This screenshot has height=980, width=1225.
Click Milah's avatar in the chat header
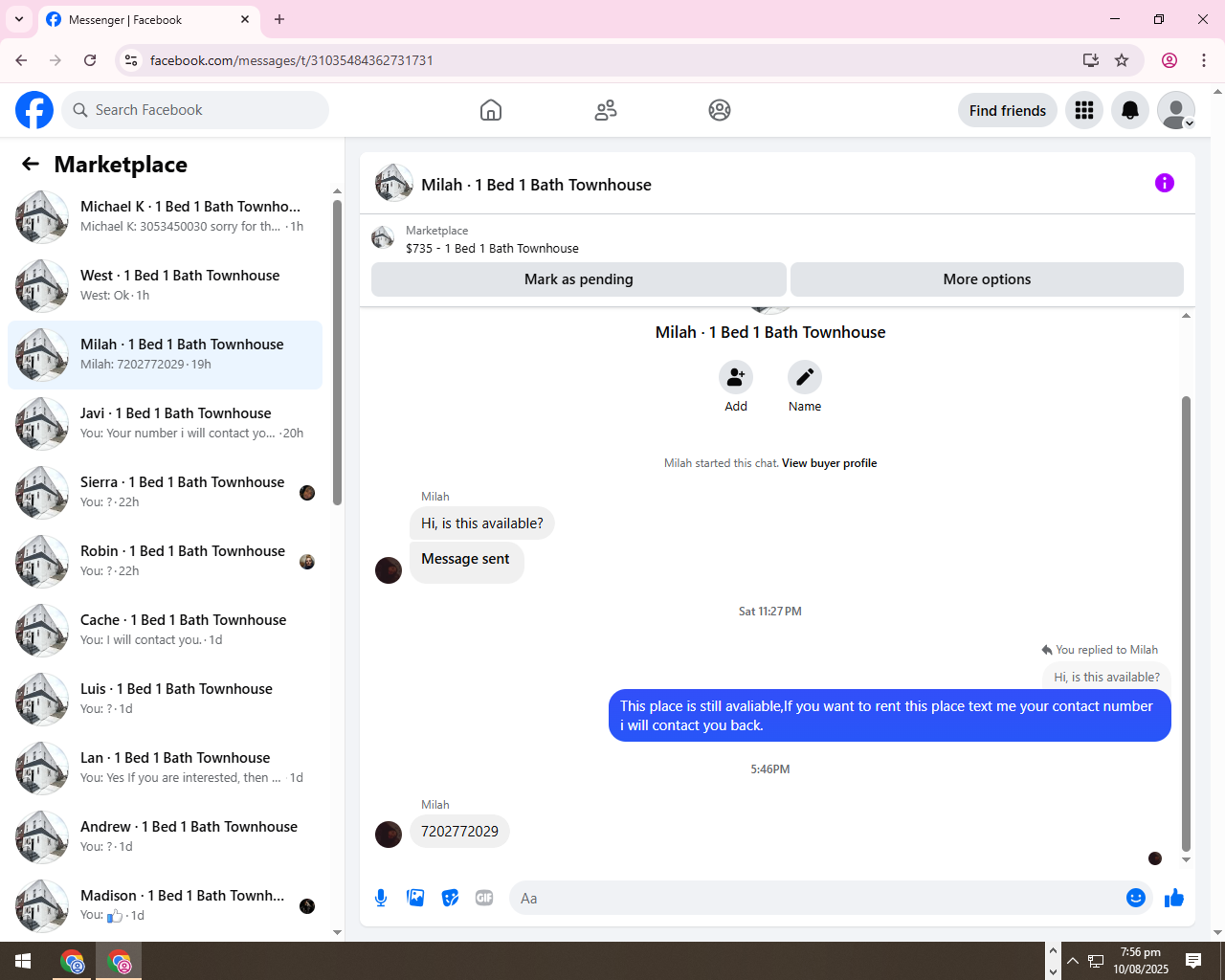point(393,183)
